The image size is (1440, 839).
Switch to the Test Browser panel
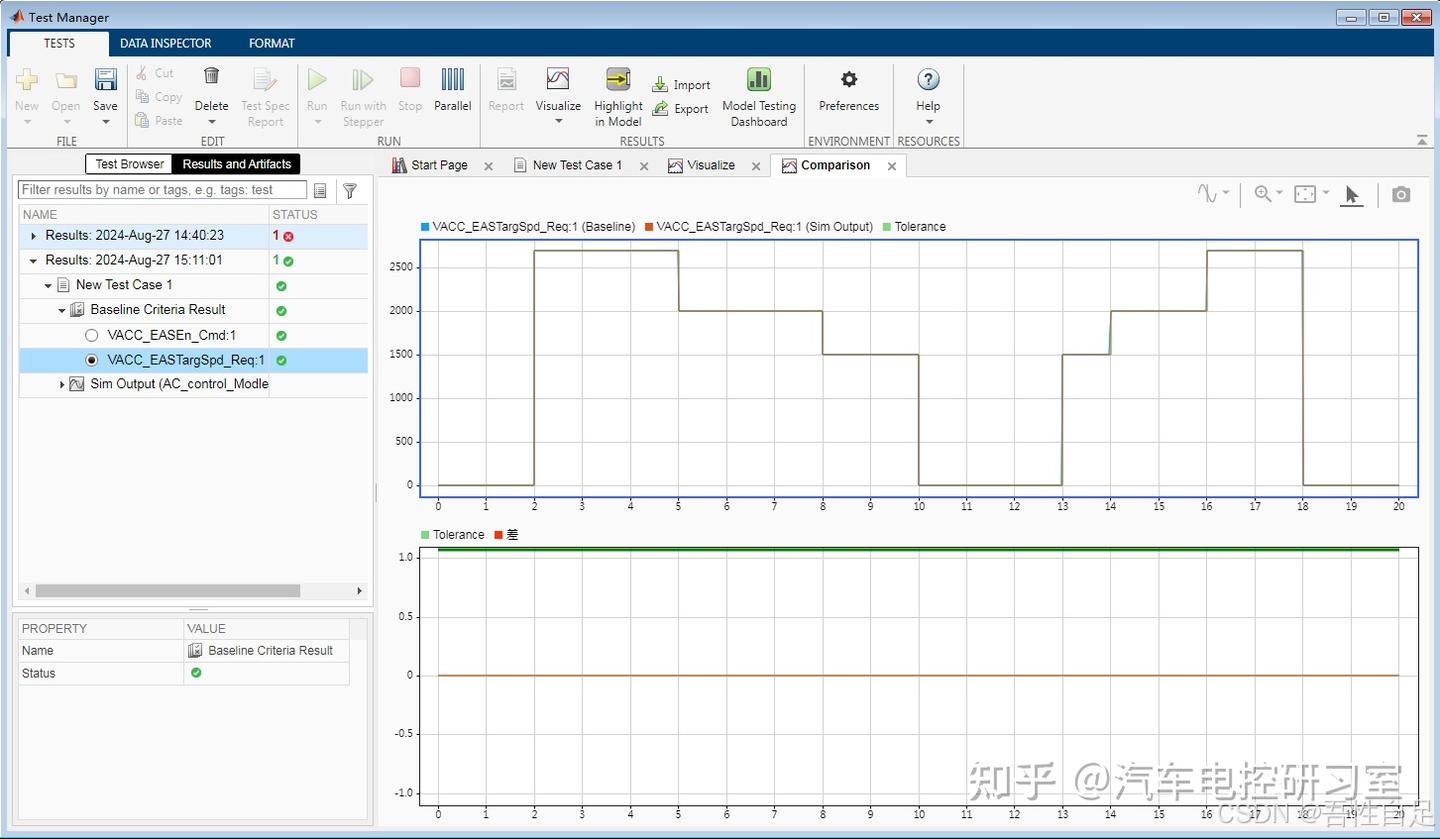tap(128, 163)
